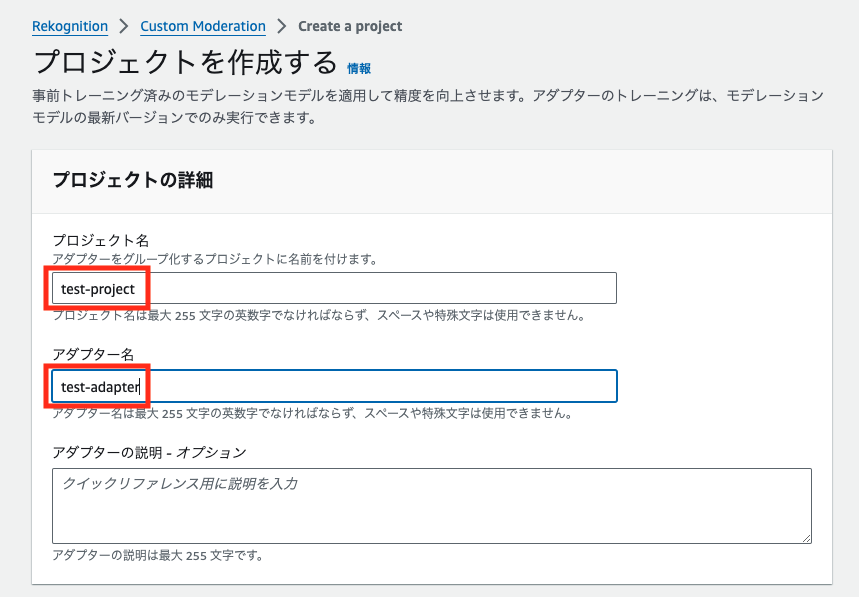Image resolution: width=859 pixels, height=597 pixels.
Task: Click the chevron after Rekognition breadcrumb
Action: (124, 26)
